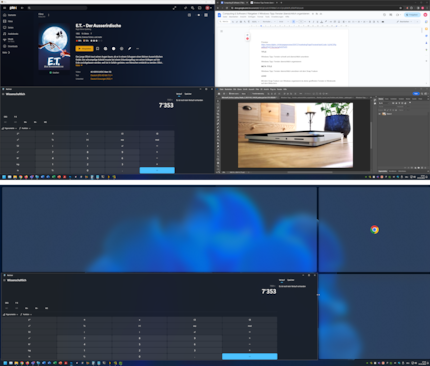Follow the blue hyperlink in the document

click(299, 46)
